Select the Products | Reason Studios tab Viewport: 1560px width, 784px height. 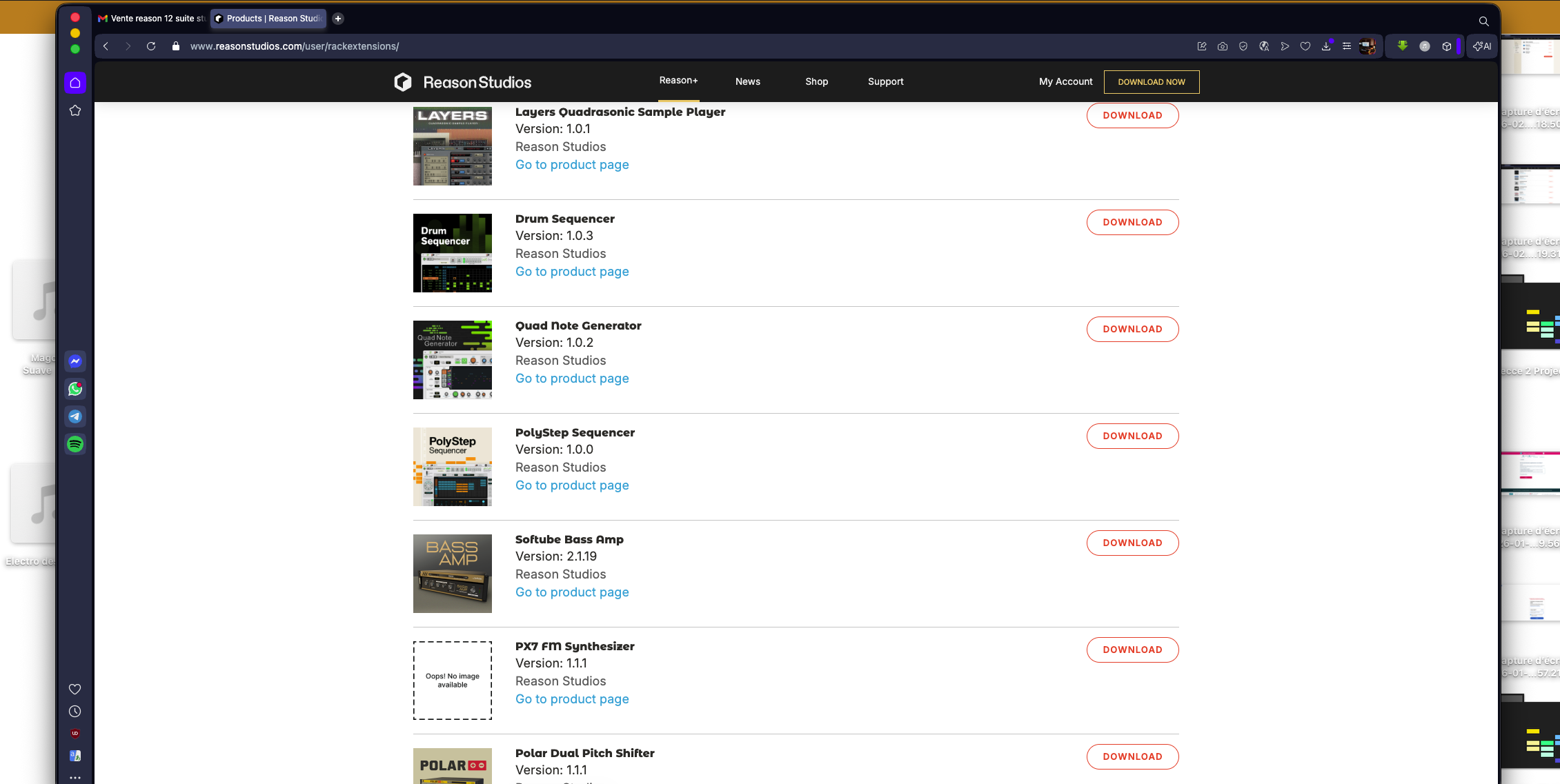point(268,19)
